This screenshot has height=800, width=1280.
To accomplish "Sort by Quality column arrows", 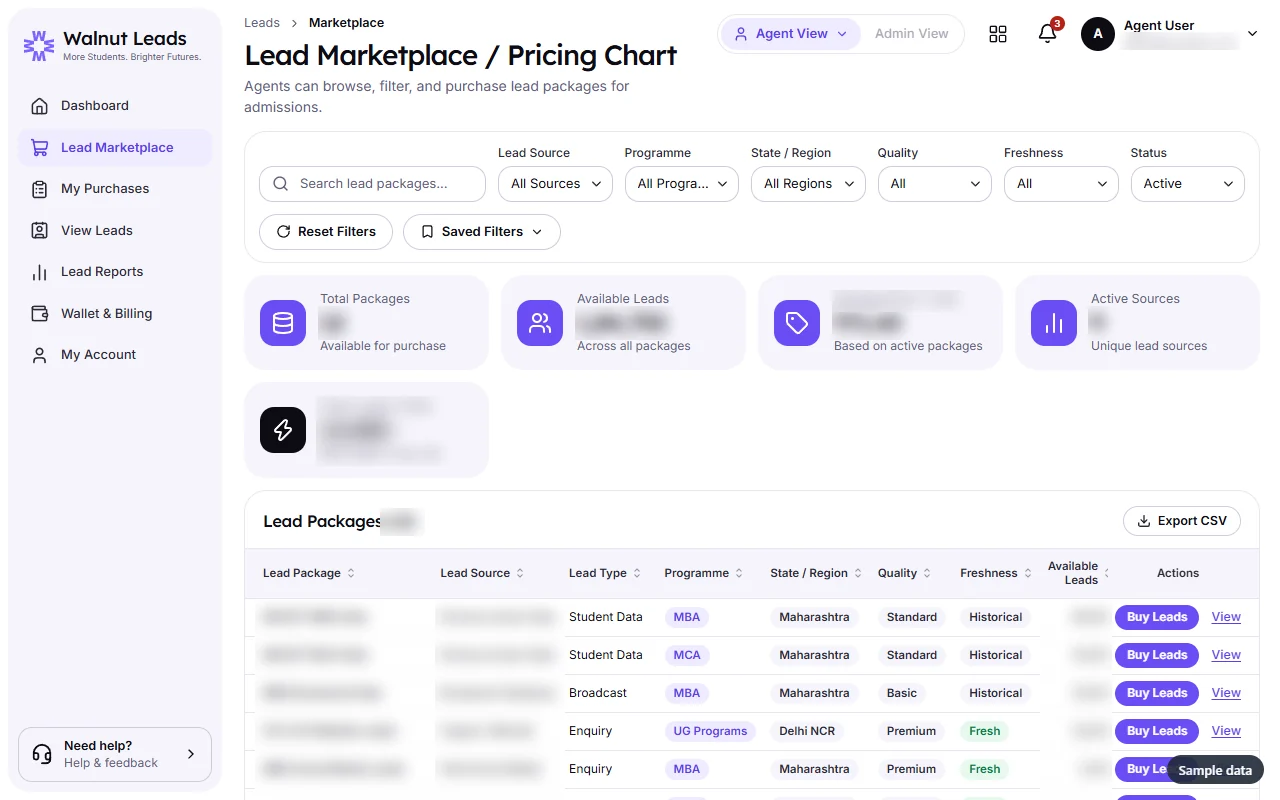I will [x=927, y=573].
